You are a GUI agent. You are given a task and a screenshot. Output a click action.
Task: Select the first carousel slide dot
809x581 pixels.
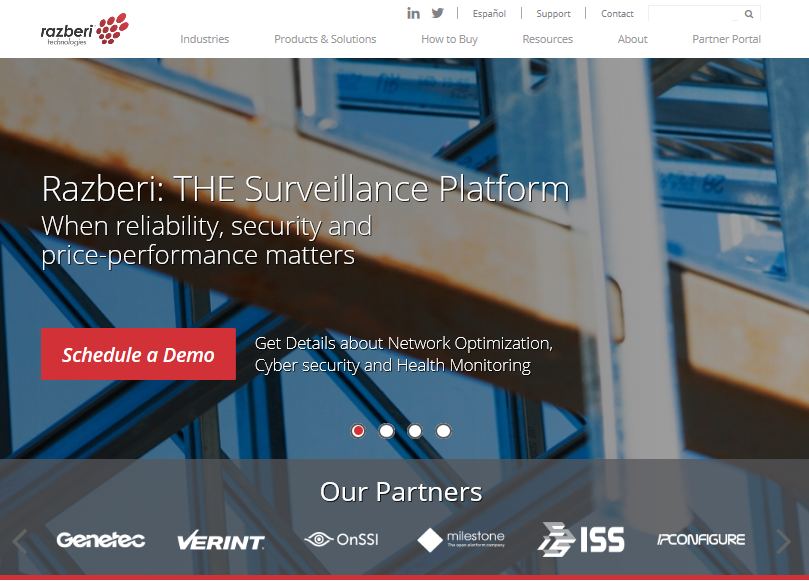click(x=358, y=431)
